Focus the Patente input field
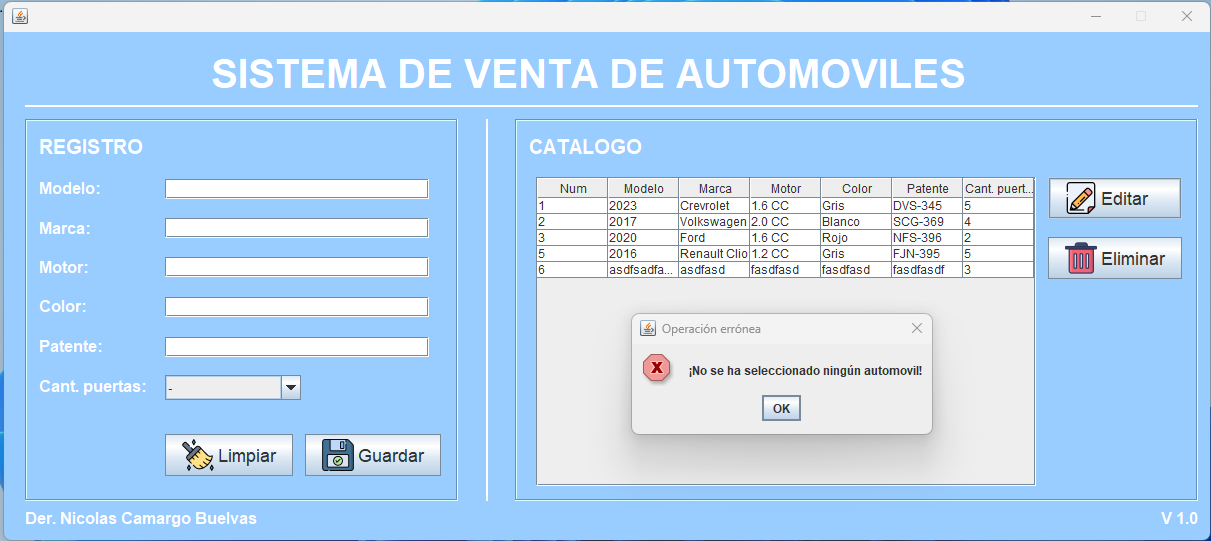Image resolution: width=1211 pixels, height=541 pixels. pos(296,347)
